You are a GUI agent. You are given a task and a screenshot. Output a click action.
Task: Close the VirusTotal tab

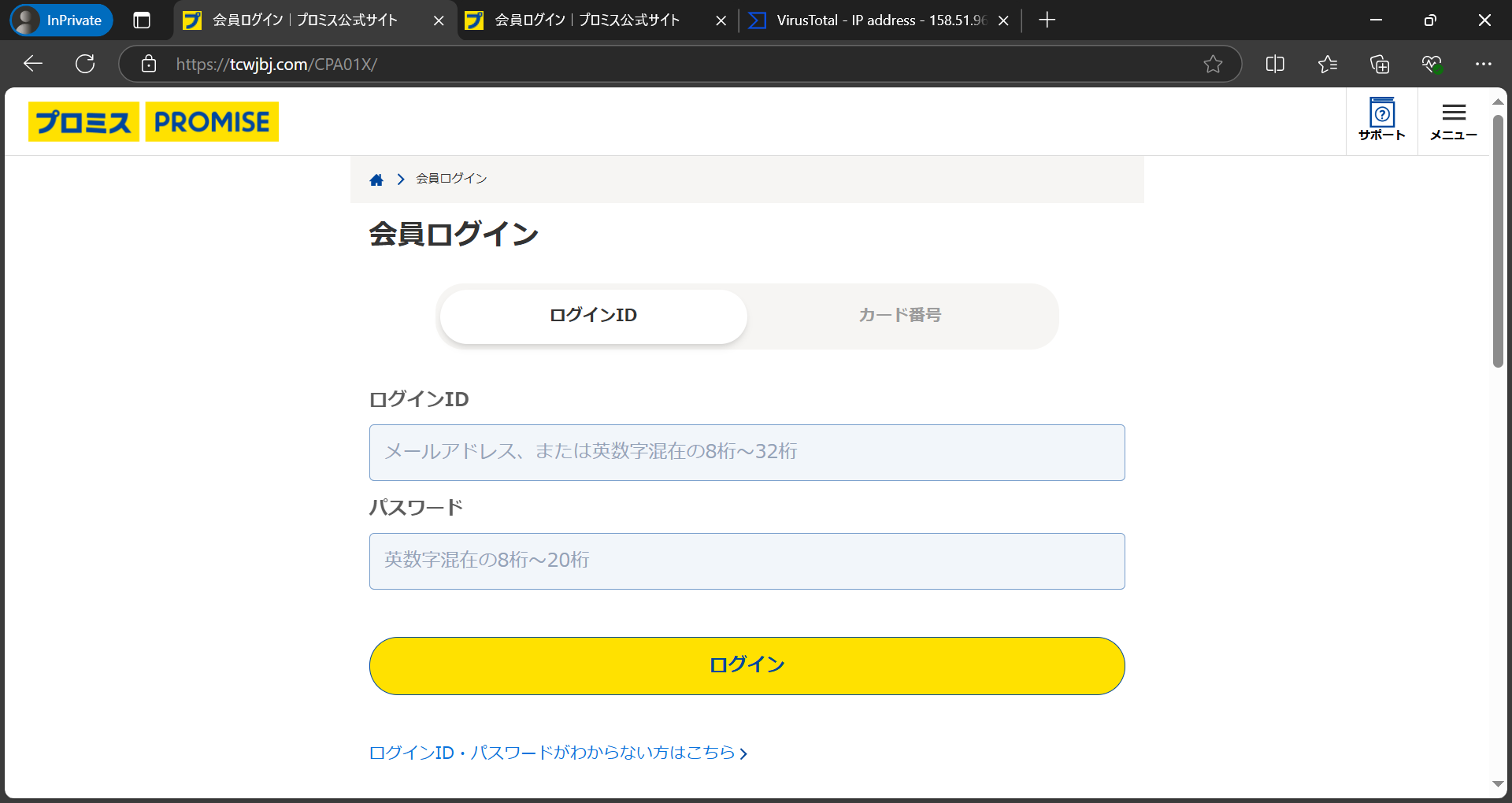(1003, 20)
